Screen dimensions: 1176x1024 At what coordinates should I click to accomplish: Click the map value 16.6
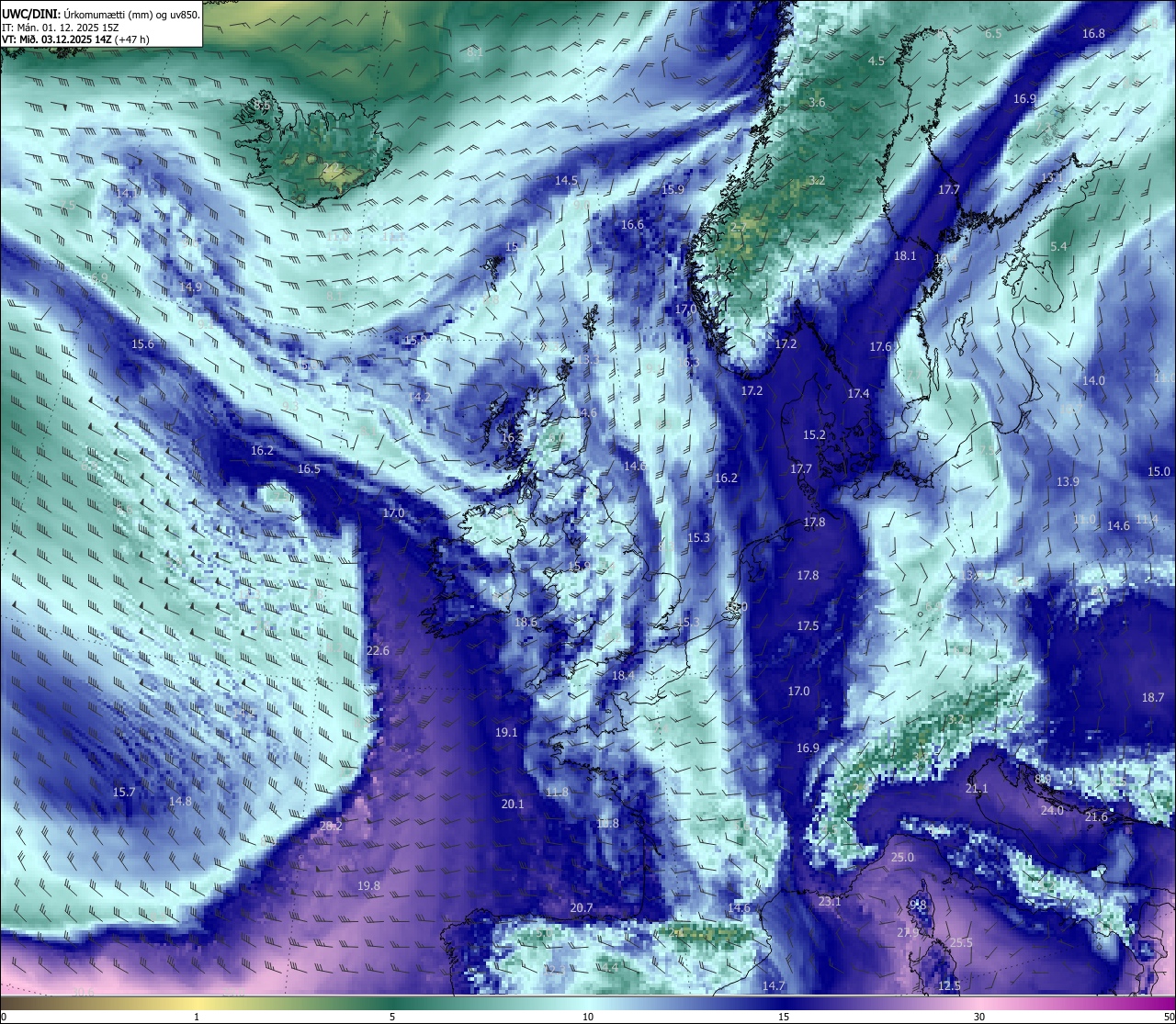coord(632,224)
